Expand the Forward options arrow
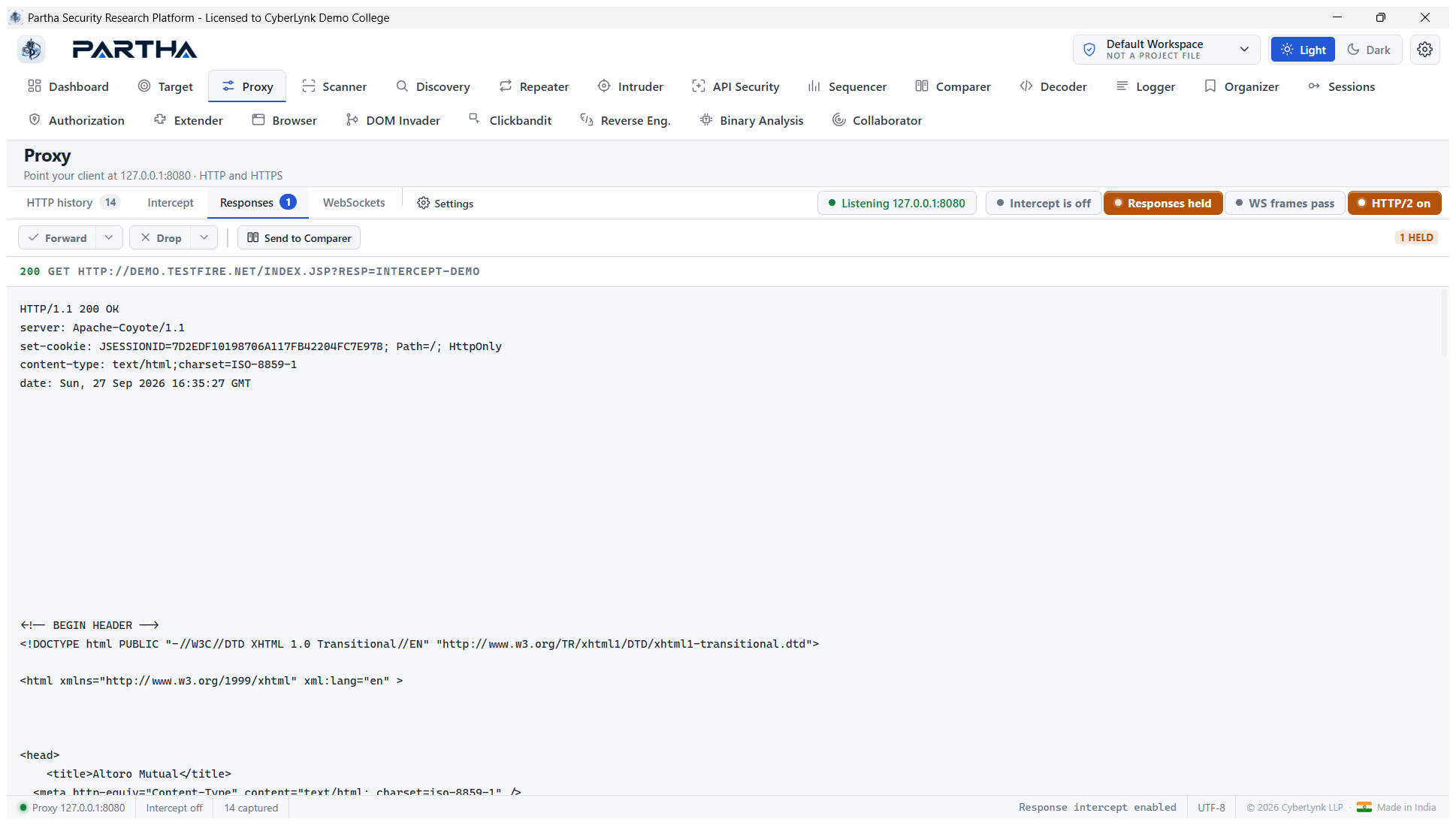Screen dimensions: 1456x825 [110, 237]
